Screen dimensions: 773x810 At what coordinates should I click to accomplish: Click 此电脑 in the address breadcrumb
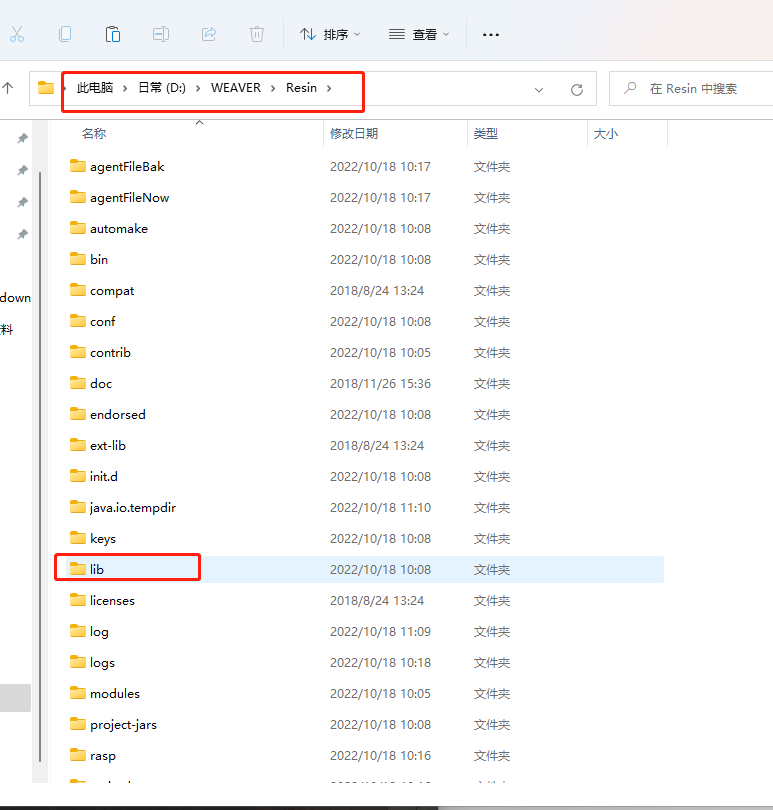tap(96, 88)
